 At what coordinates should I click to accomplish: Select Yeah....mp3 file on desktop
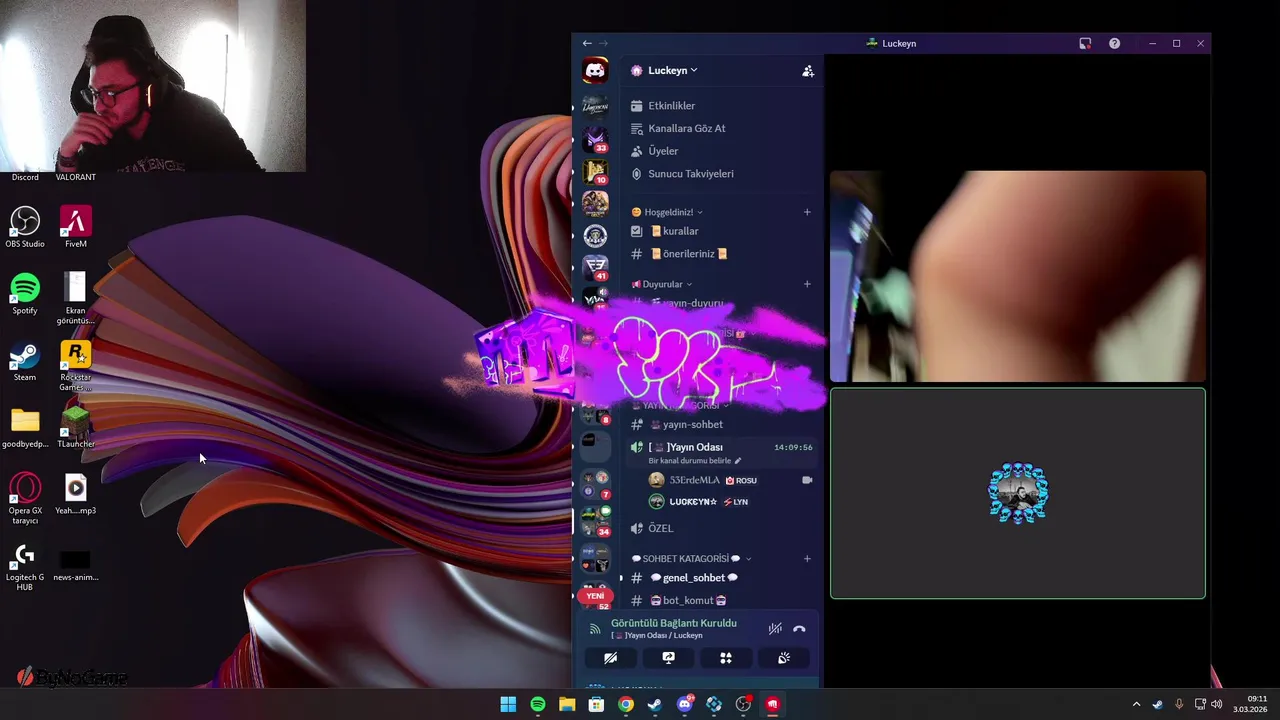pyautogui.click(x=76, y=493)
